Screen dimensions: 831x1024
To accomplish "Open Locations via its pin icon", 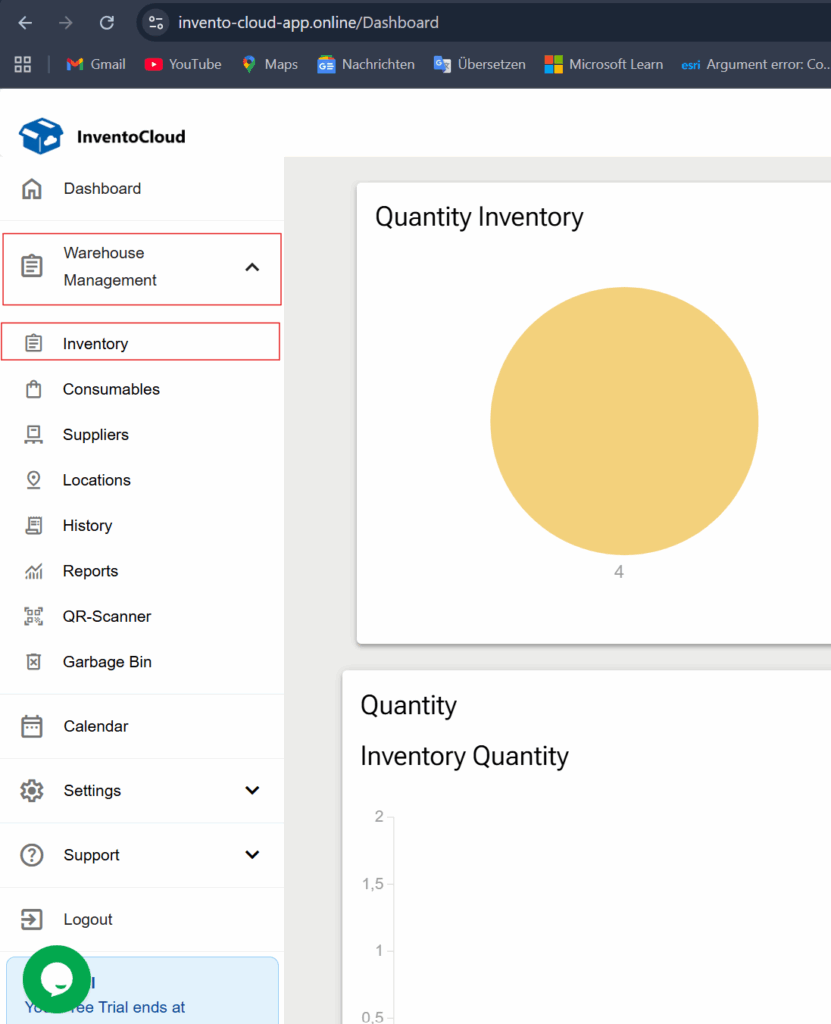I will [33, 479].
